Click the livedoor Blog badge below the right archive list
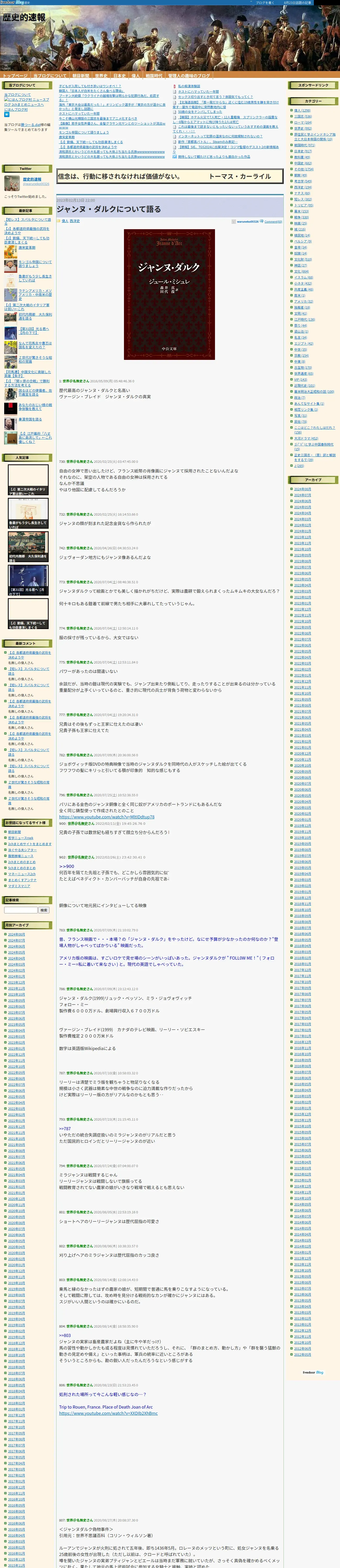340x1568 pixels. pos(313,1372)
